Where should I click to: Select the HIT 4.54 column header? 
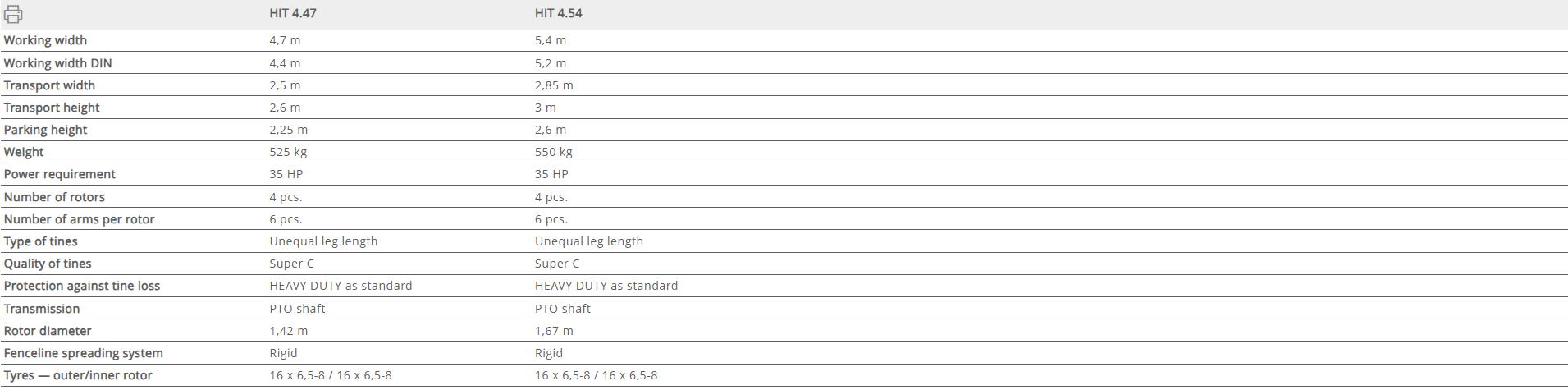558,14
